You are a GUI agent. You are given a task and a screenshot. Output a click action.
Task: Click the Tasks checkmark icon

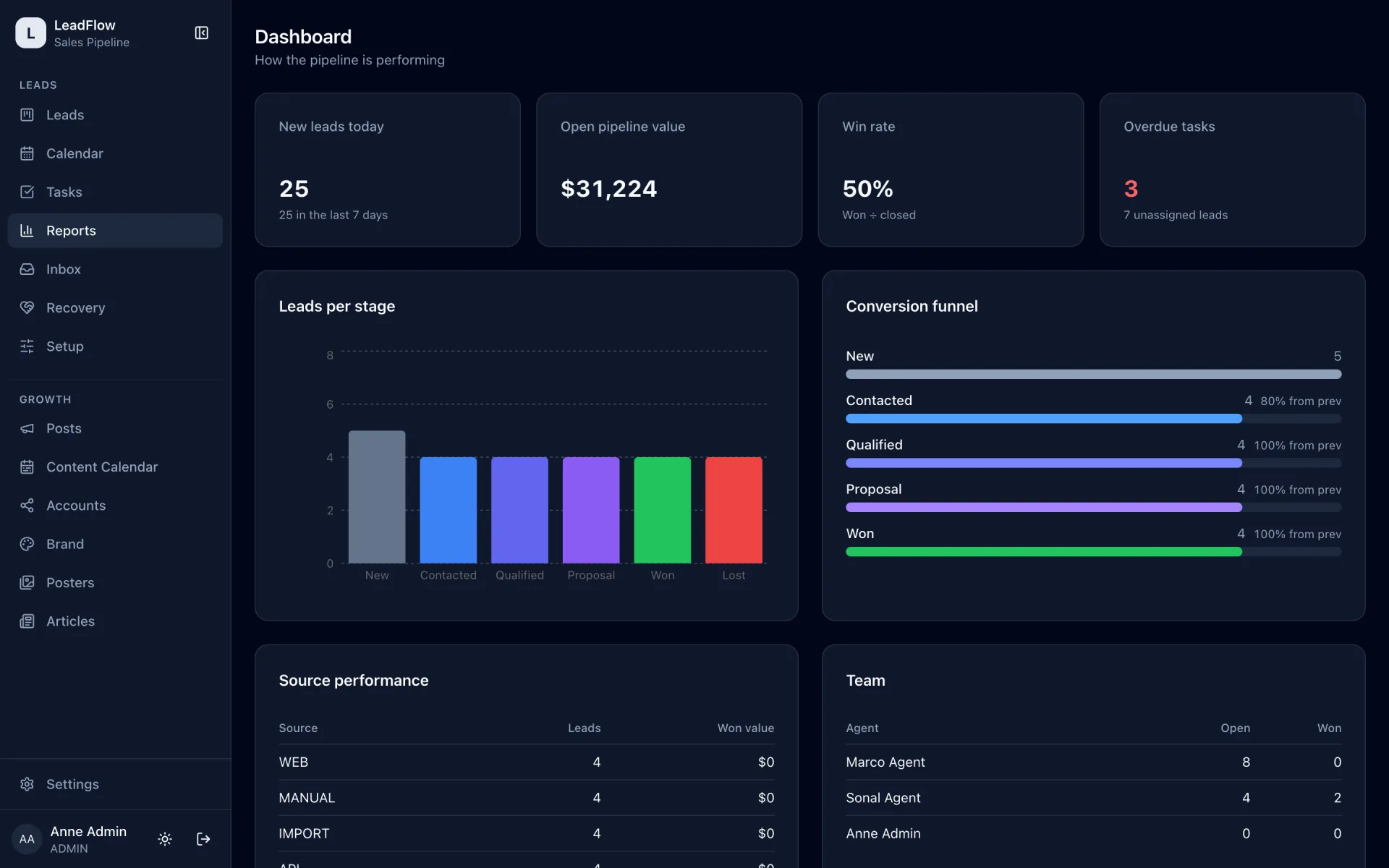(x=27, y=192)
